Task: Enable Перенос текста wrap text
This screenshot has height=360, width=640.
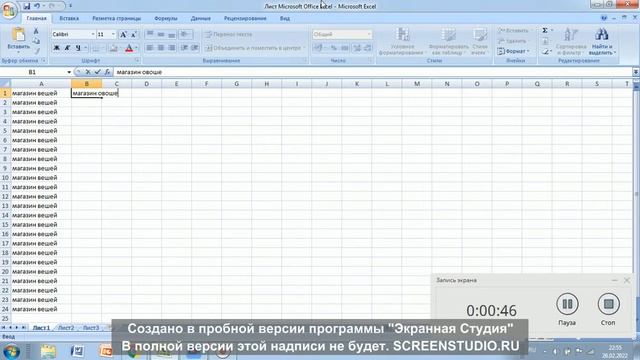Action: (x=229, y=34)
